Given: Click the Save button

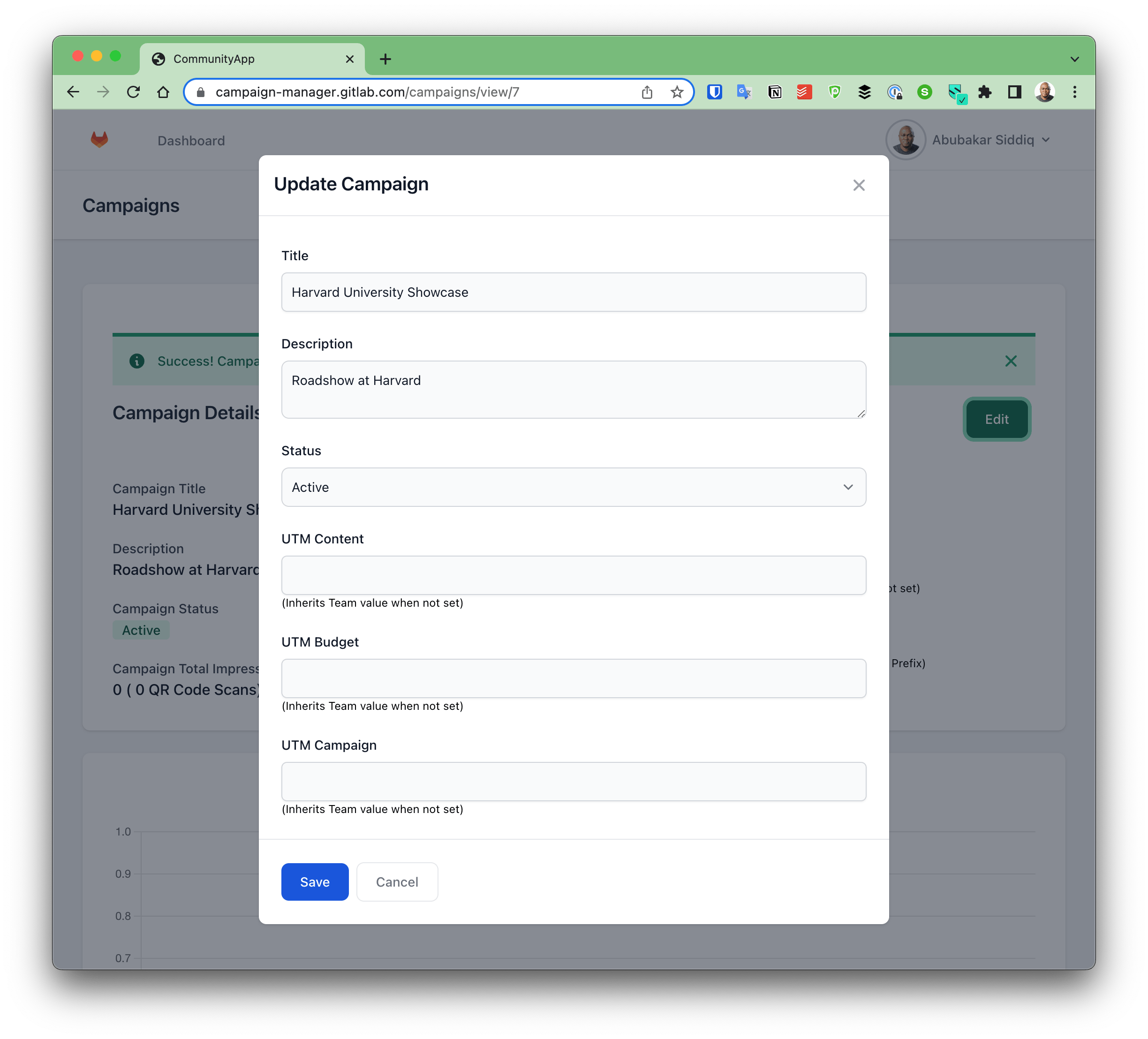Looking at the screenshot, I should [315, 882].
